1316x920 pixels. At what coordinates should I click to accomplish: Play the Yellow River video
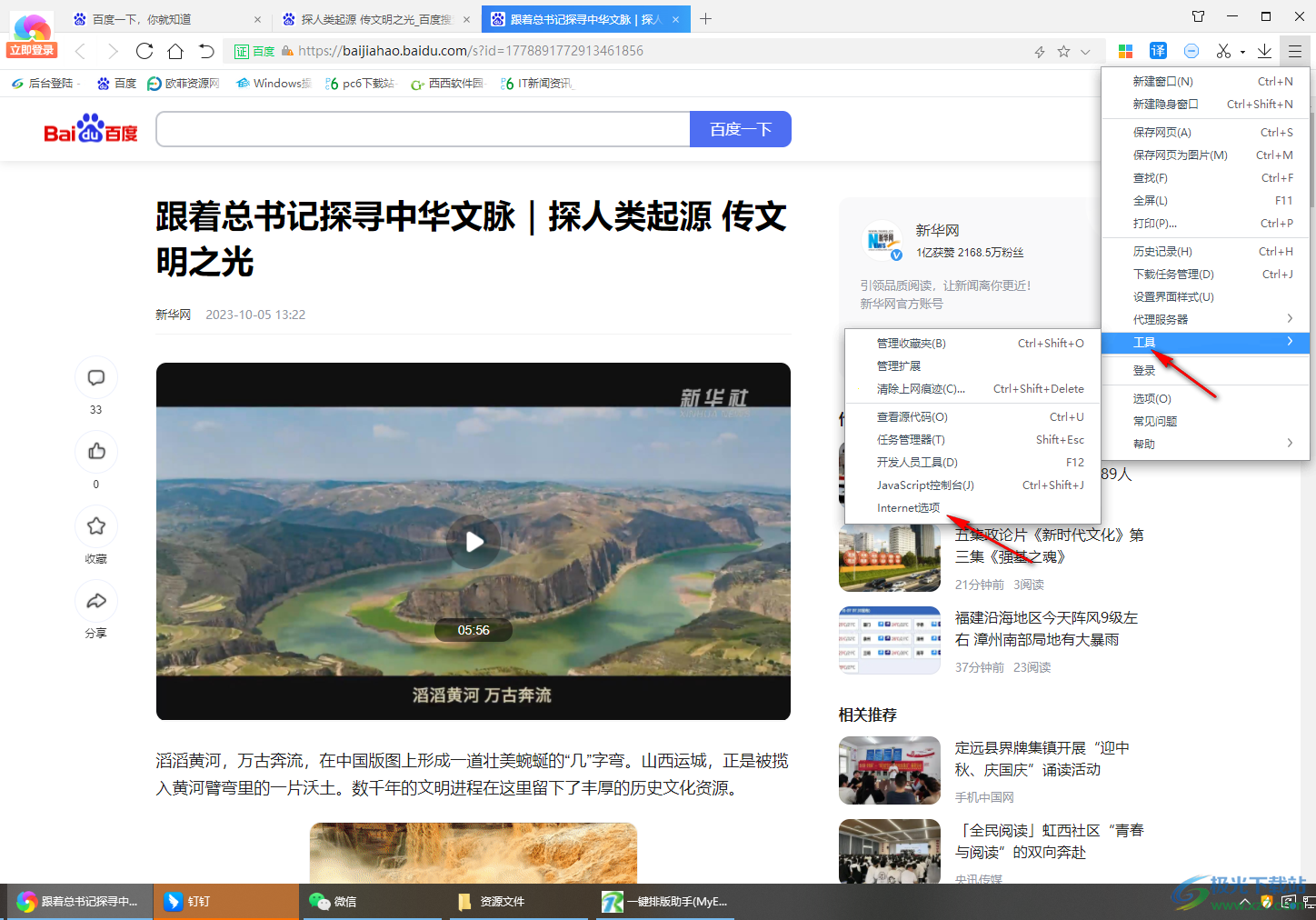point(474,542)
